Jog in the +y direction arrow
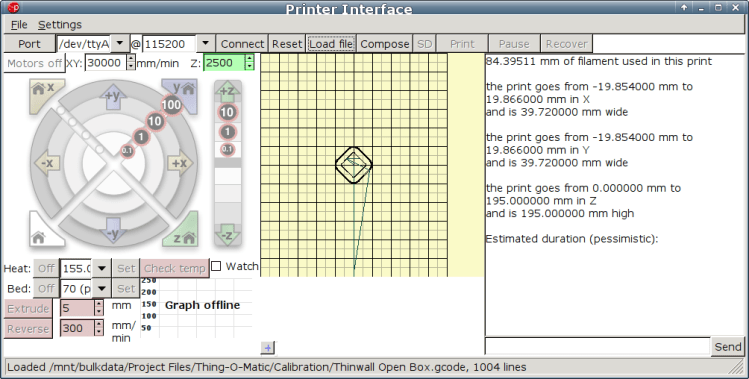The width and height of the screenshot is (749, 379). pyautogui.click(x=113, y=97)
